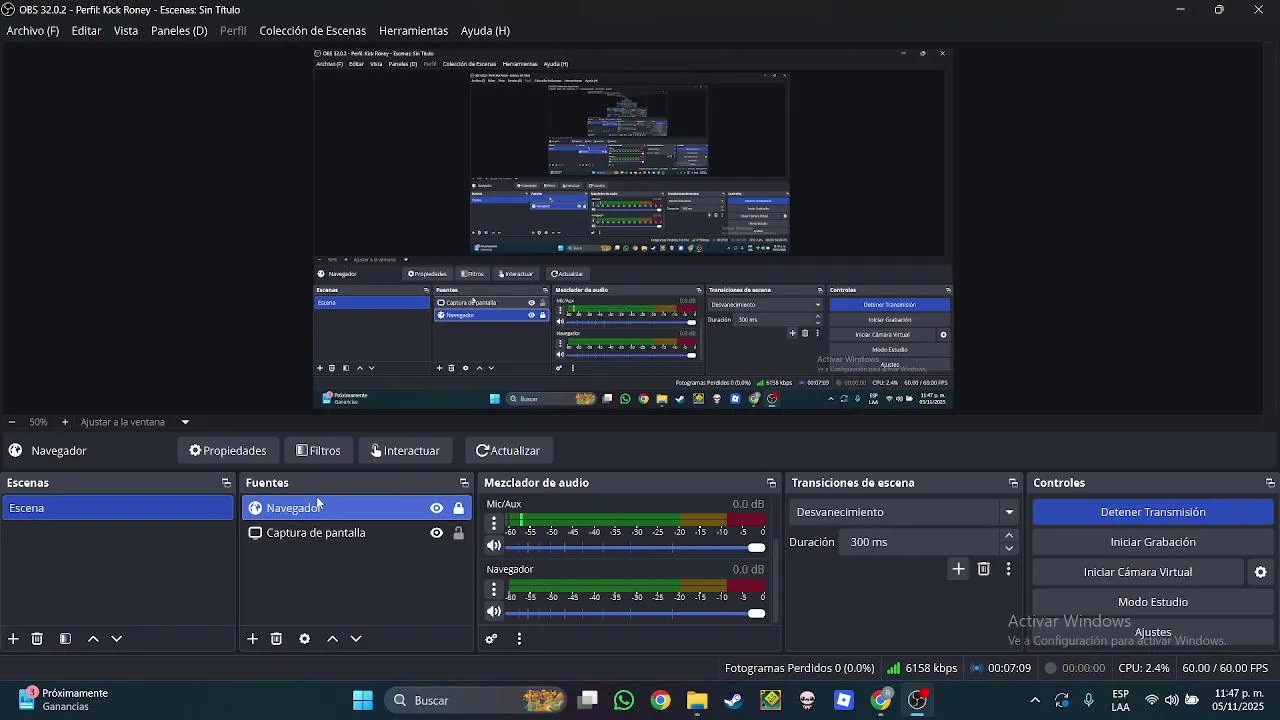Open the Paneles menu
This screenshot has height=720, width=1280.
[x=179, y=31]
